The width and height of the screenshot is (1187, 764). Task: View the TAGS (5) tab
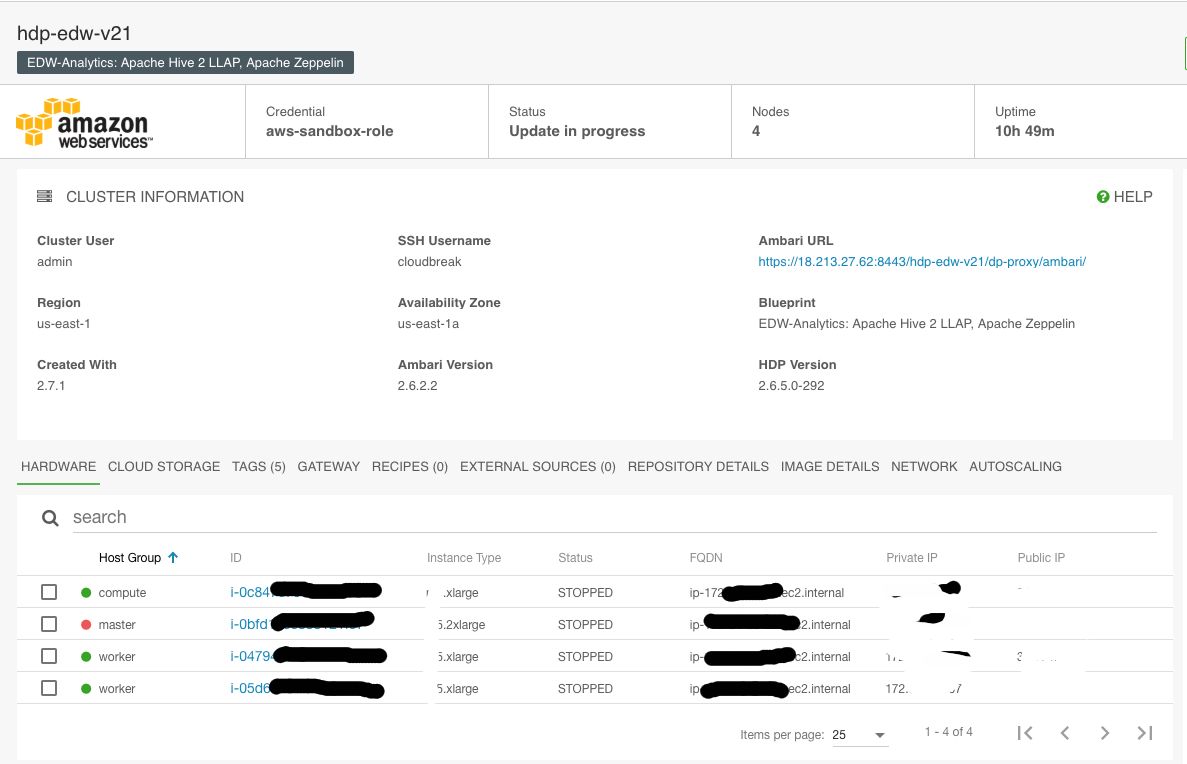(258, 466)
